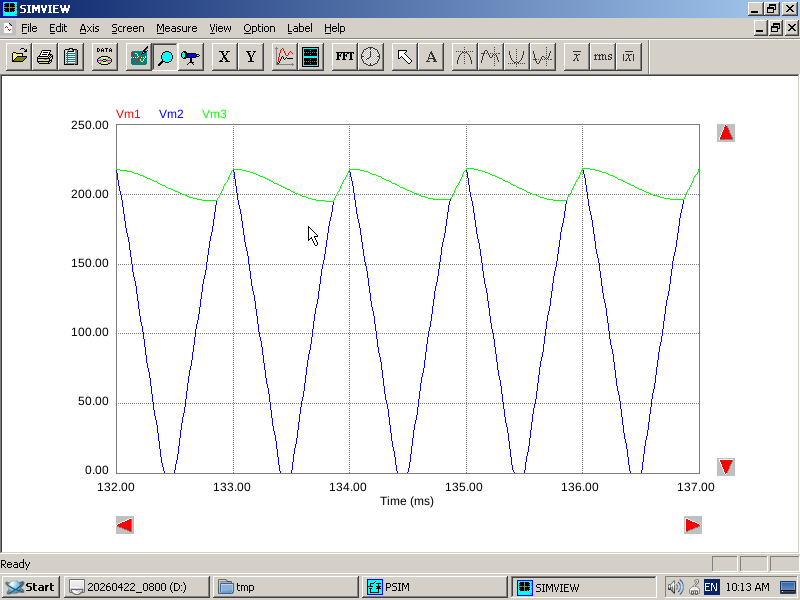Screen dimensions: 800x600
Task: Click the 137.00 X-axis value
Action: [696, 487]
